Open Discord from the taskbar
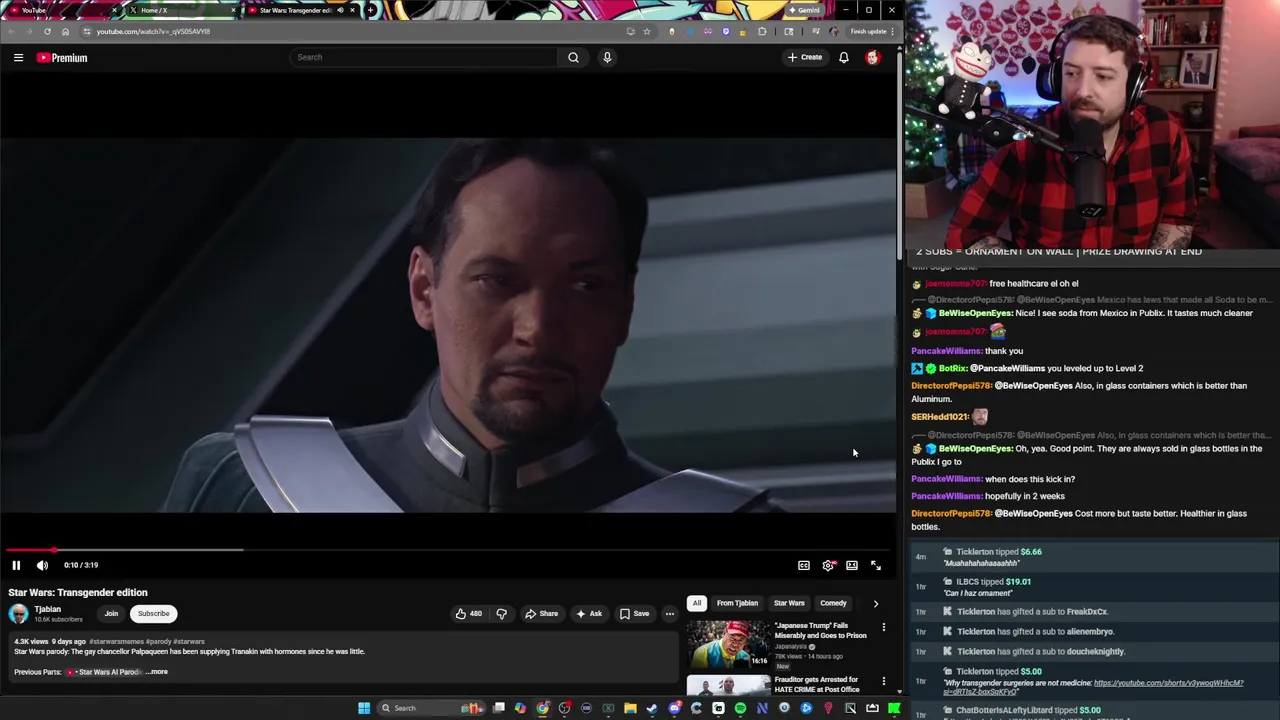 click(x=674, y=708)
